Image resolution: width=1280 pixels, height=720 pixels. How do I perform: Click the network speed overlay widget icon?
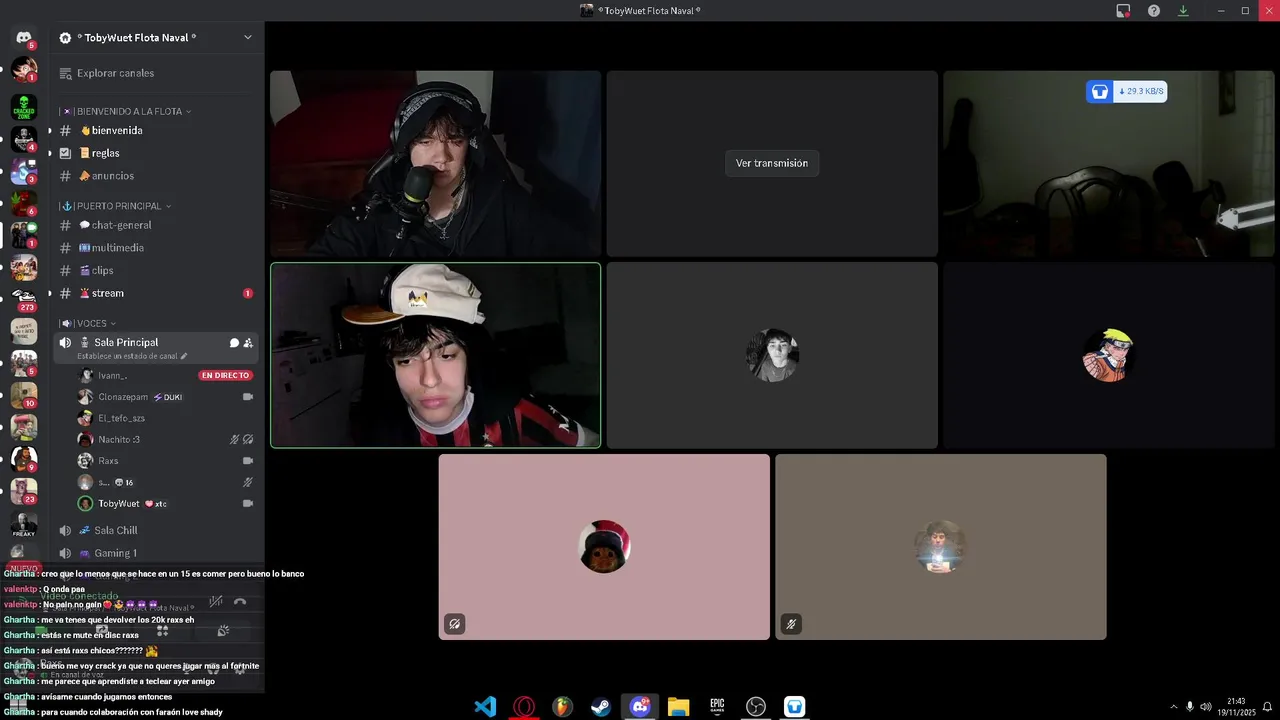1100,91
